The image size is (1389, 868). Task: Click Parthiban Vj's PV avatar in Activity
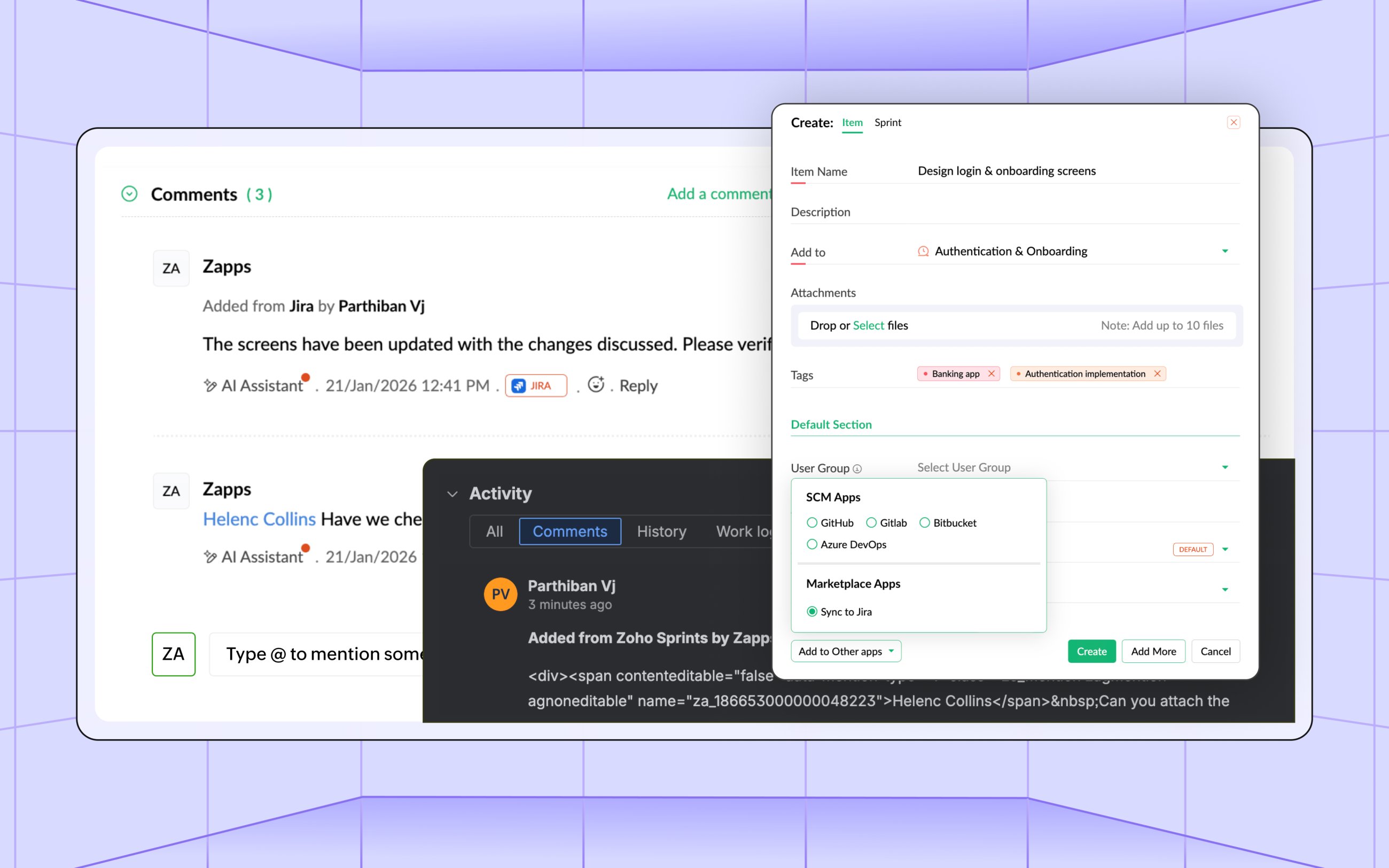click(x=500, y=594)
